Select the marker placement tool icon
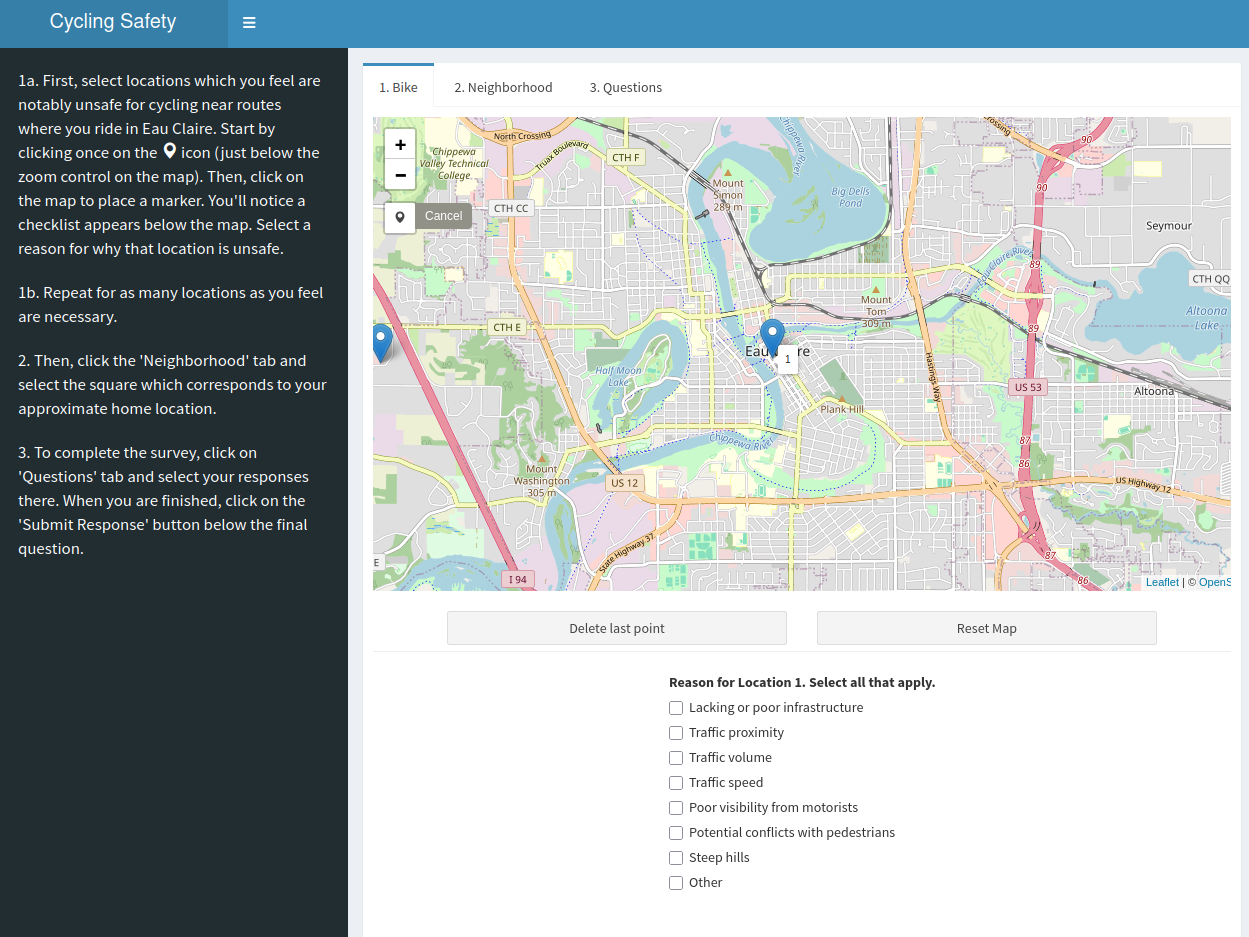This screenshot has height=937, width=1249. click(400, 217)
